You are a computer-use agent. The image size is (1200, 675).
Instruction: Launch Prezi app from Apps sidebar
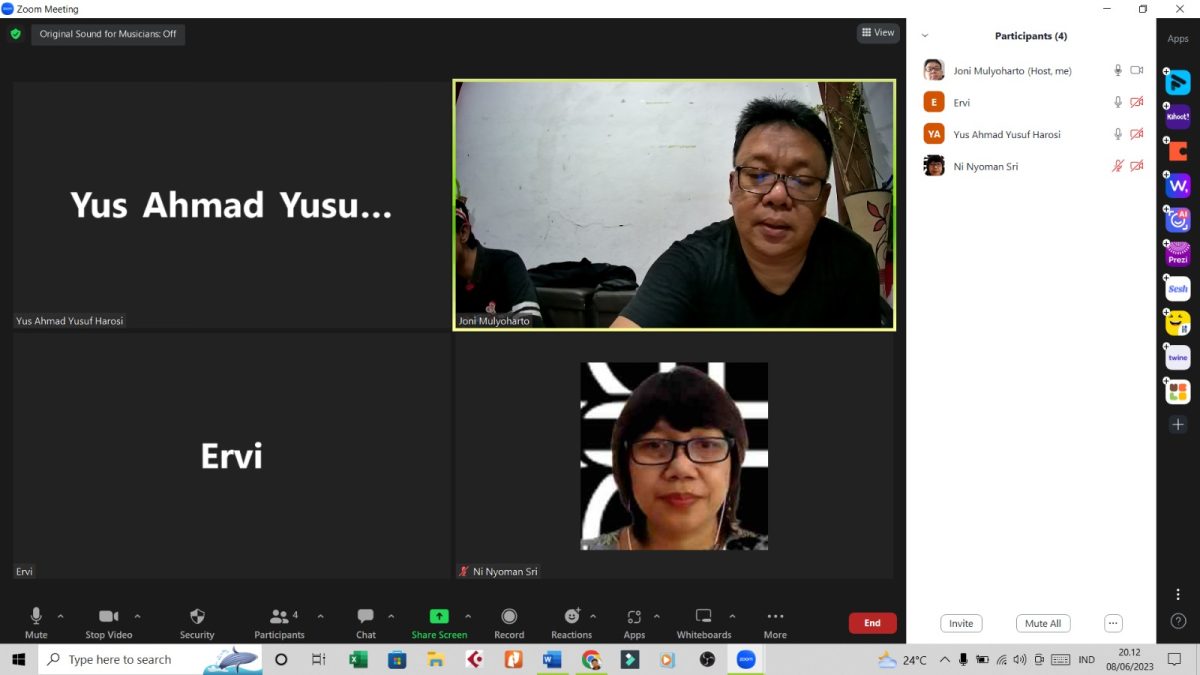(1178, 254)
